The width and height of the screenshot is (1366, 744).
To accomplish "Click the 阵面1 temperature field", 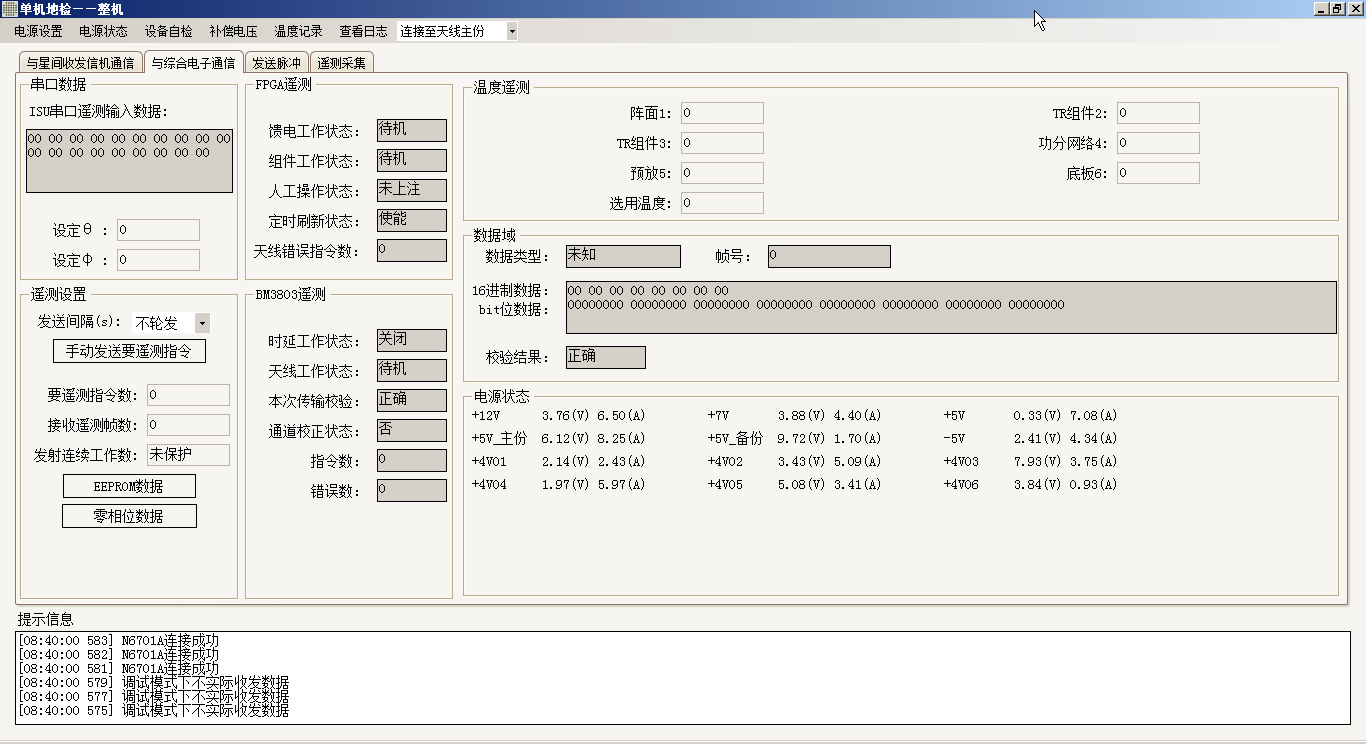I will tap(722, 113).
